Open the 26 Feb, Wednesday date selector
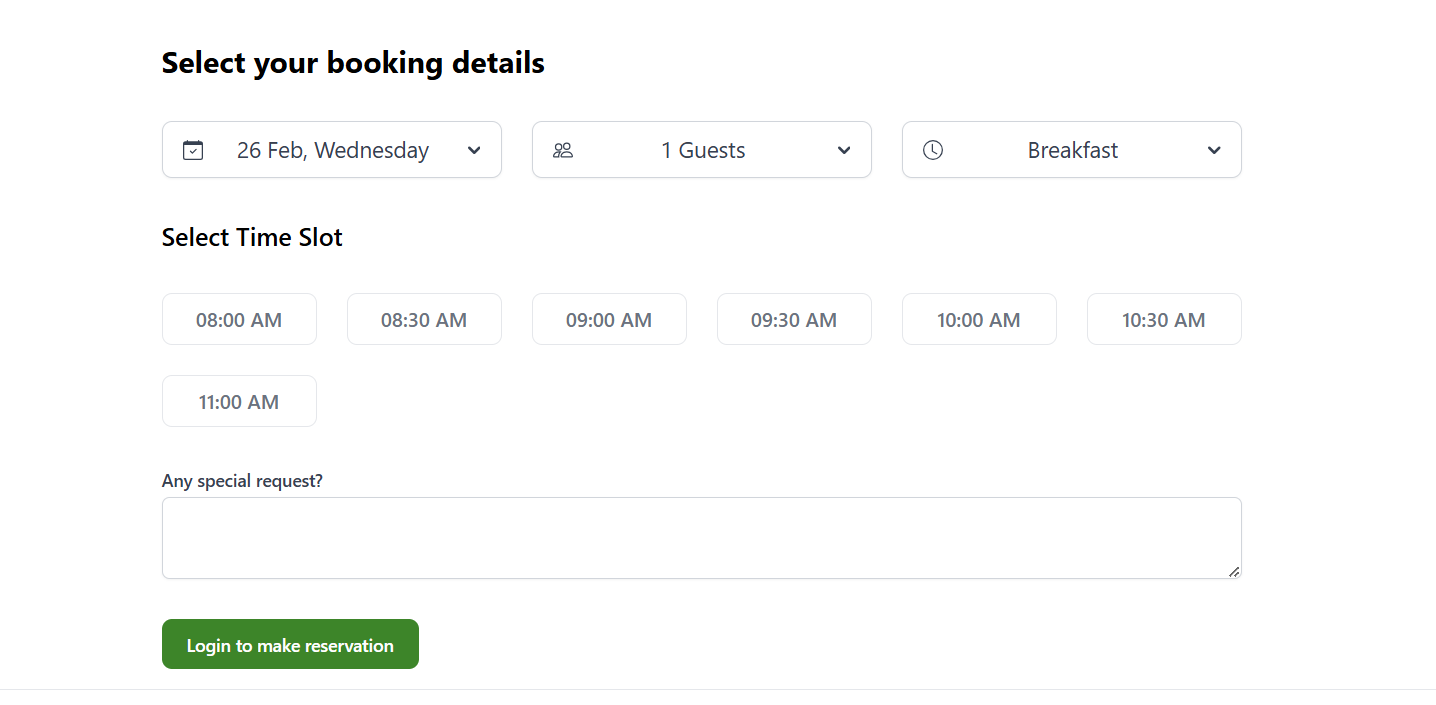The image size is (1436, 705). [332, 150]
